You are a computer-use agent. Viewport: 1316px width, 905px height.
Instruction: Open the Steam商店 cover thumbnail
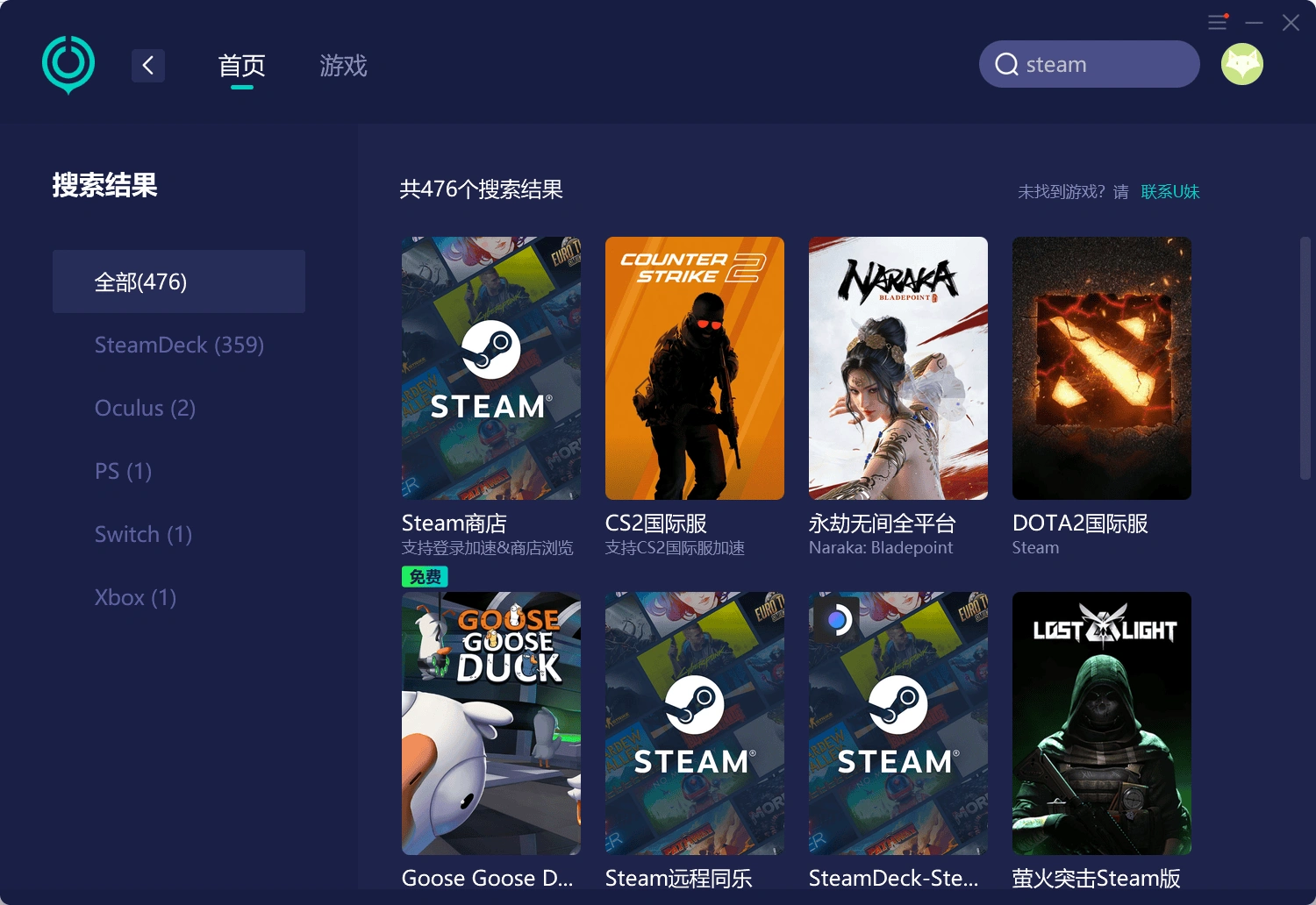(491, 368)
